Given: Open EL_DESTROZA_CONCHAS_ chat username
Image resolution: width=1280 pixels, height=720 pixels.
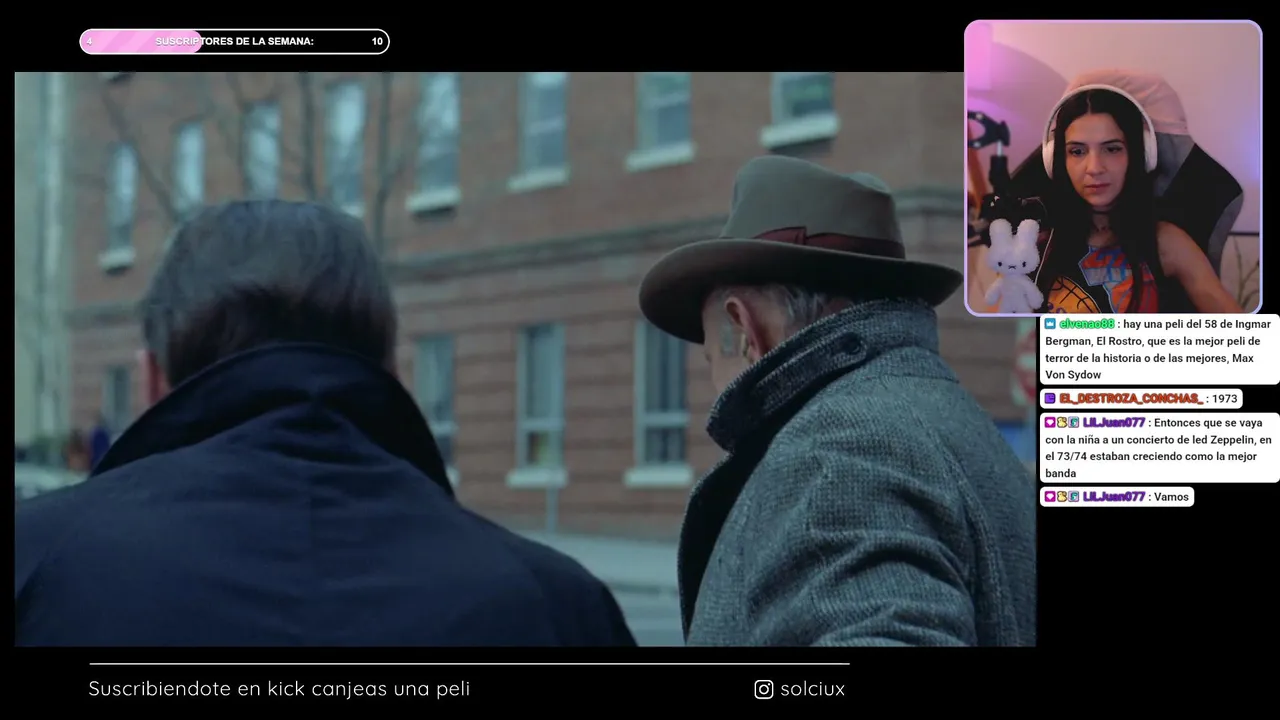Looking at the screenshot, I should (1131, 398).
